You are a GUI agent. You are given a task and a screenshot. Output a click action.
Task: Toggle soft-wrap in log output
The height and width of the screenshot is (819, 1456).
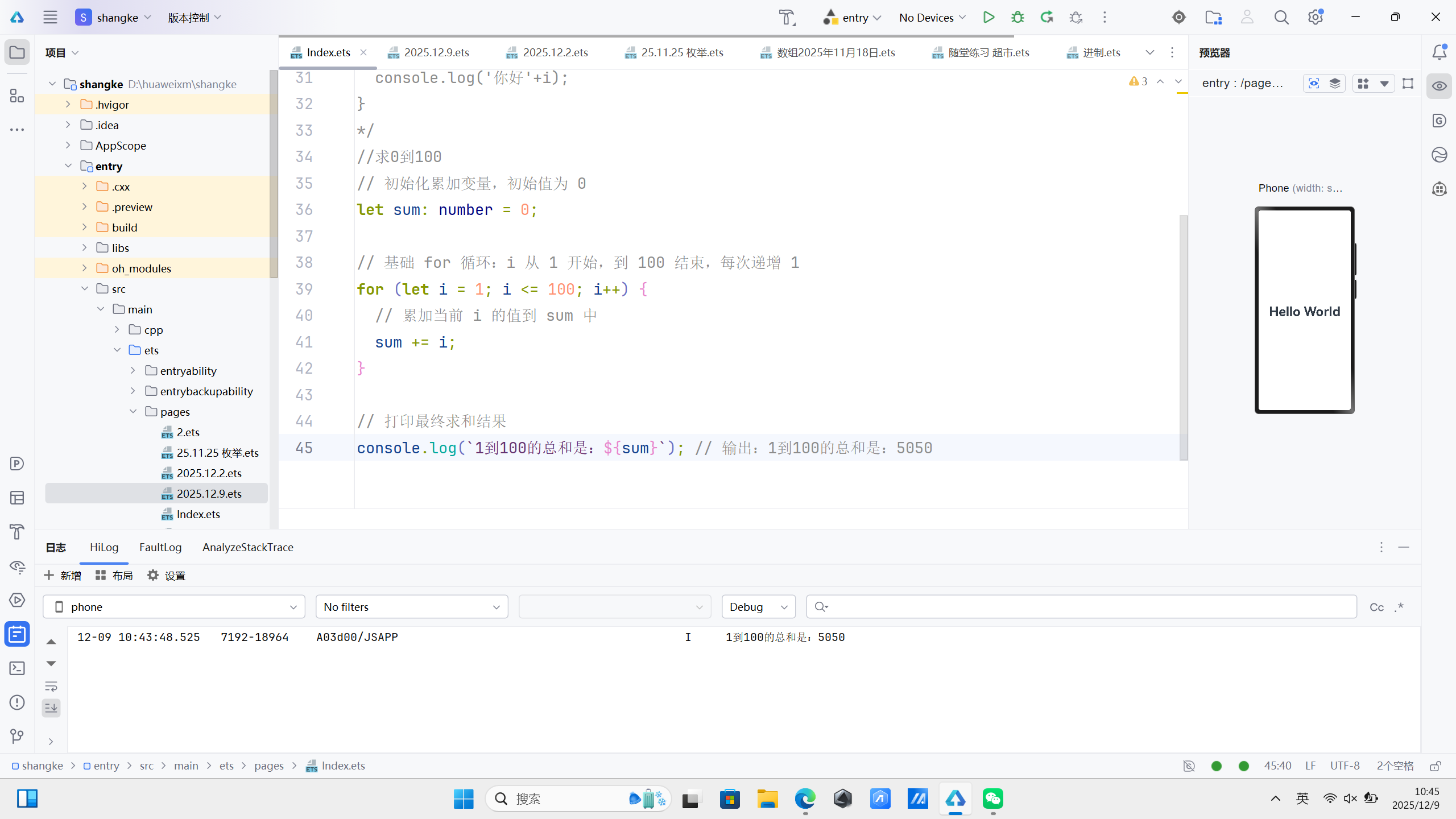tap(51, 686)
